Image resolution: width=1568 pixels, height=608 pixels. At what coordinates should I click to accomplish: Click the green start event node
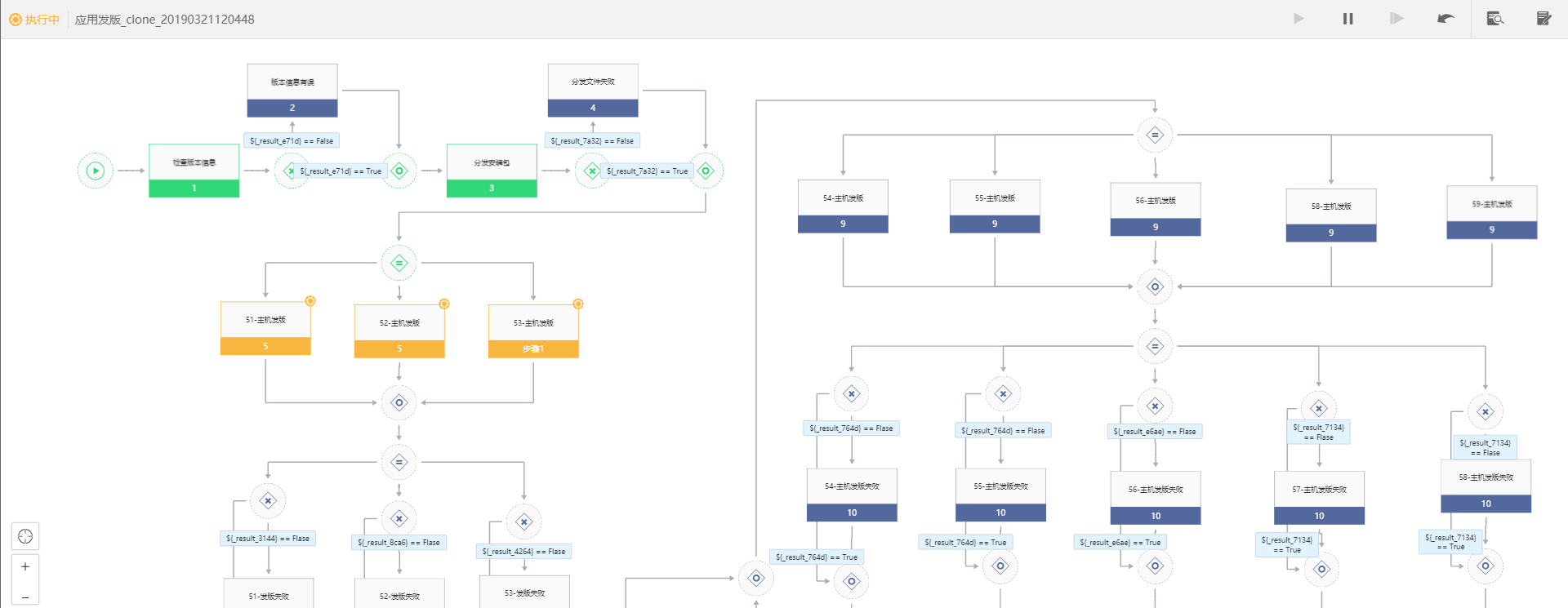(x=96, y=171)
